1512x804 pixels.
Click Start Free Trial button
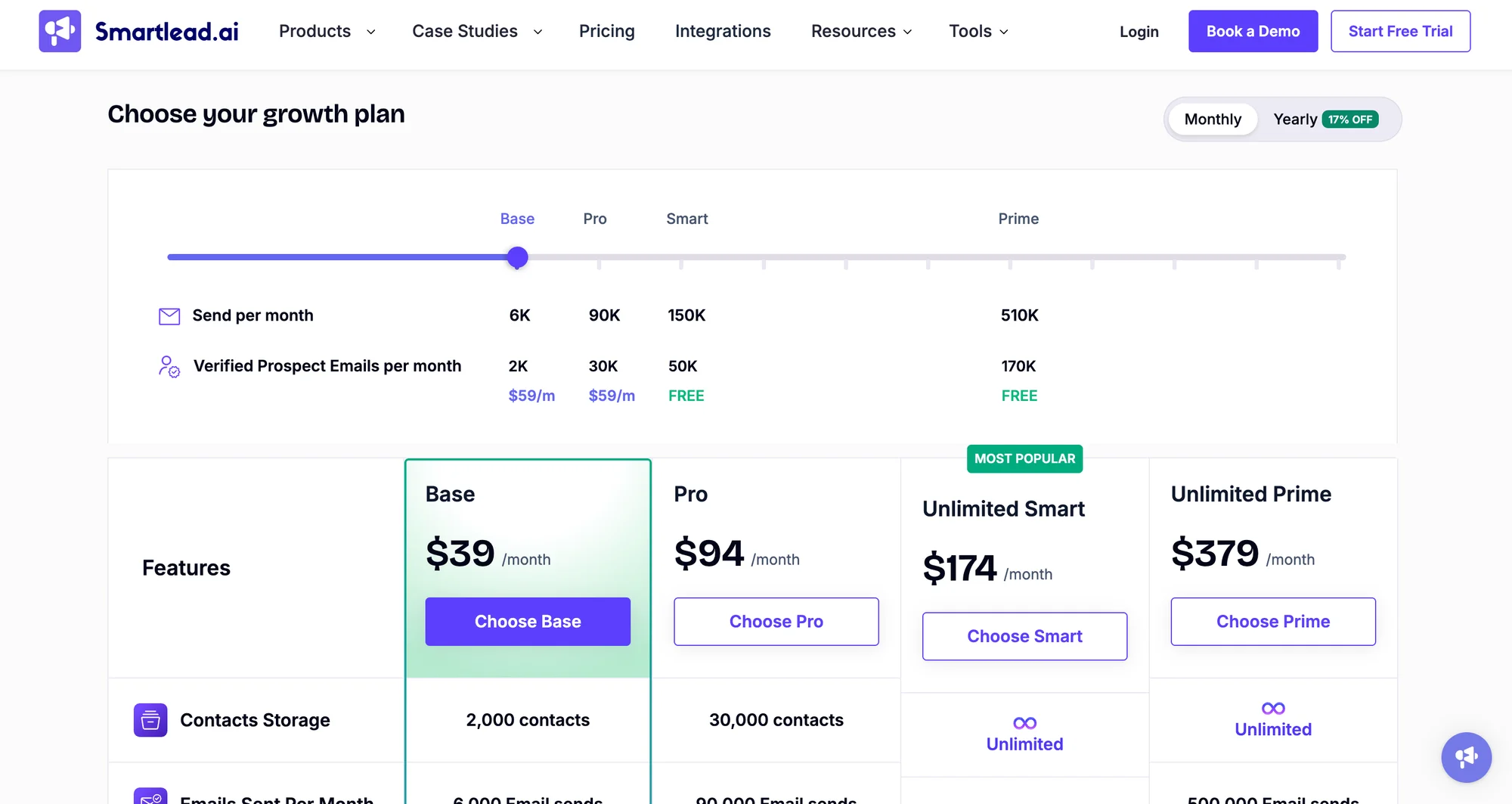click(1400, 31)
